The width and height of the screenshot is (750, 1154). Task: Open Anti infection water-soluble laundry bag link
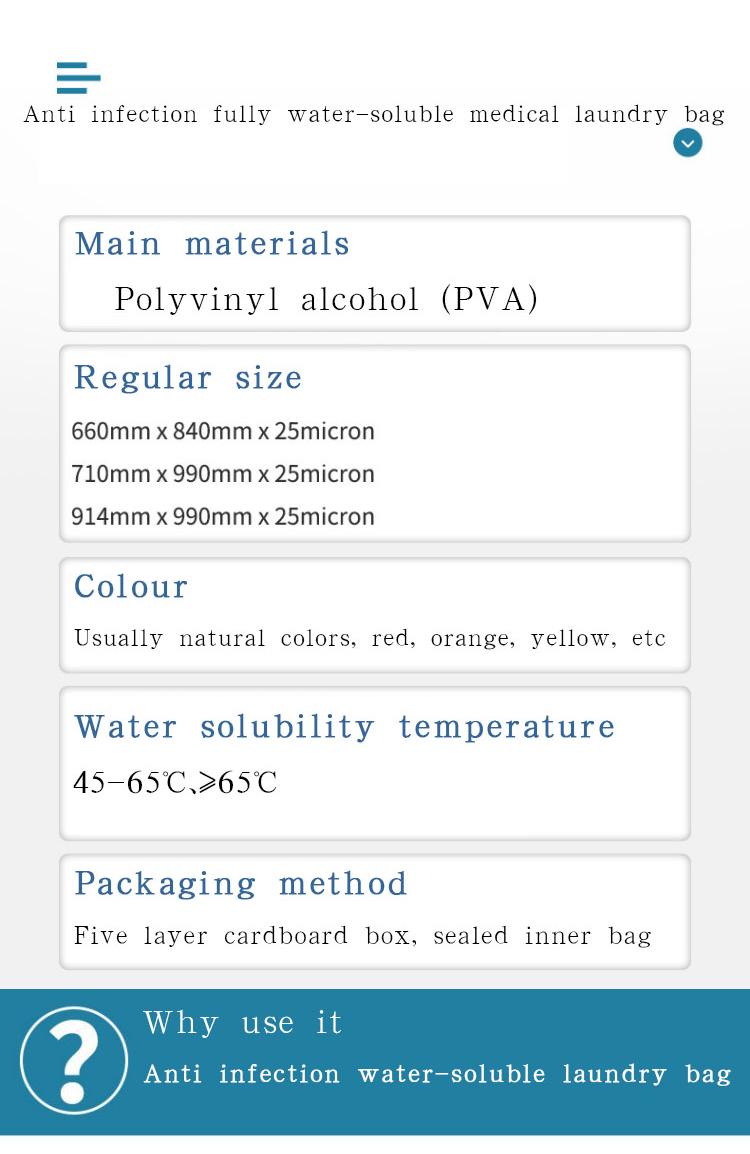point(437,1074)
